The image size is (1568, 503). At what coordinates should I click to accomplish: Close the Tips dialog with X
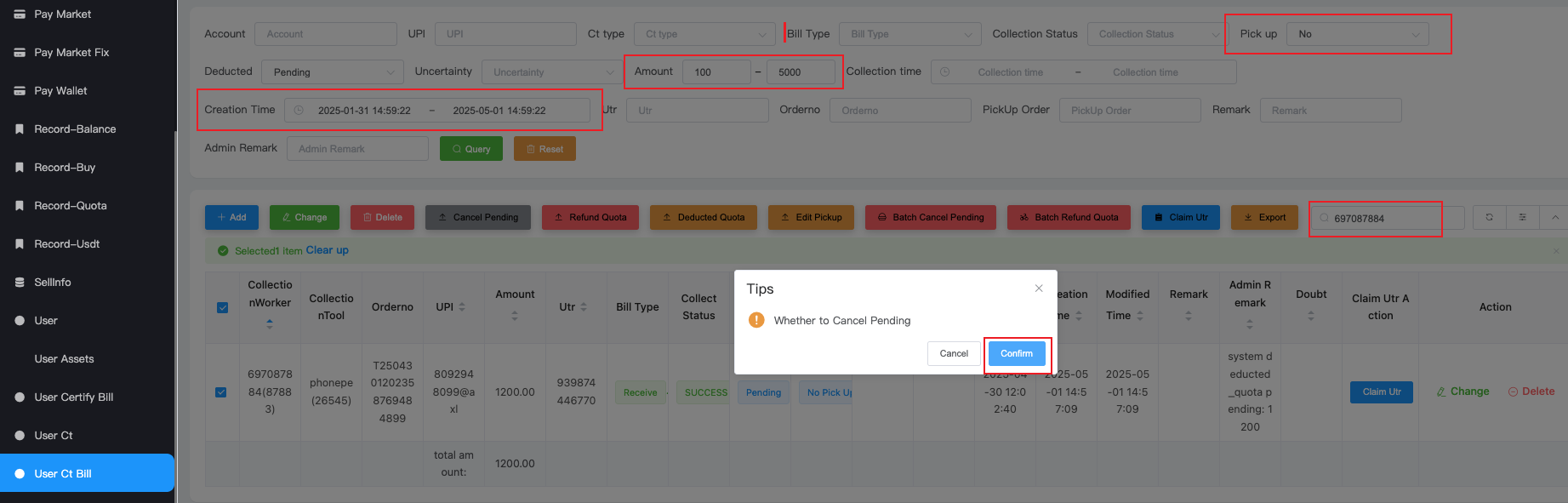point(1039,289)
